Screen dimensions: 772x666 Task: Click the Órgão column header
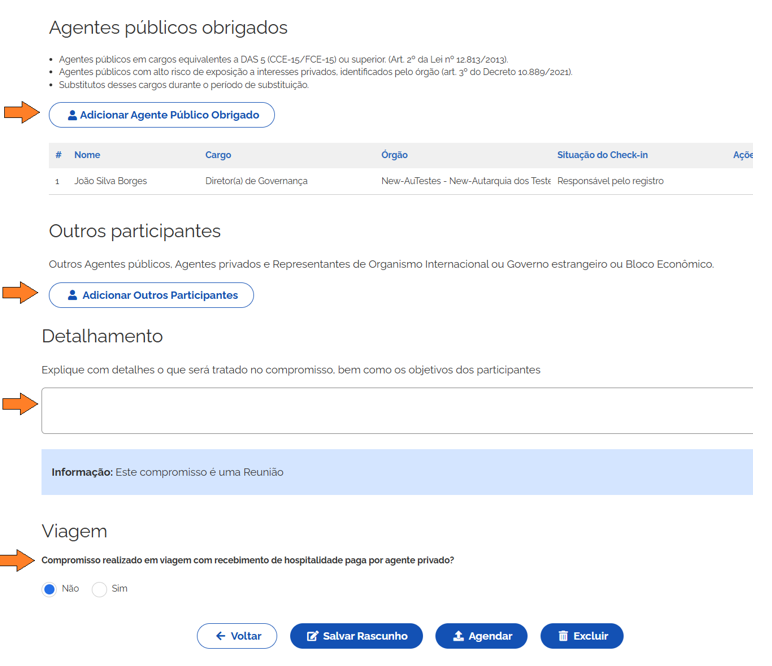[394, 155]
